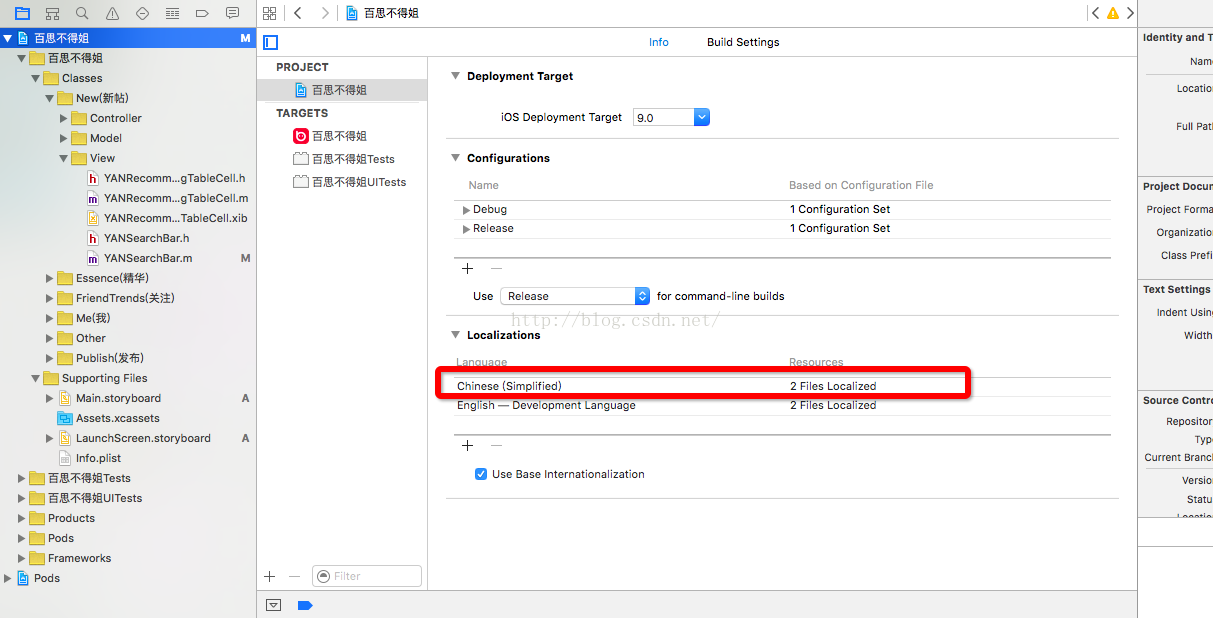
Task: Jump to previous issue arrow
Action: coord(1095,13)
